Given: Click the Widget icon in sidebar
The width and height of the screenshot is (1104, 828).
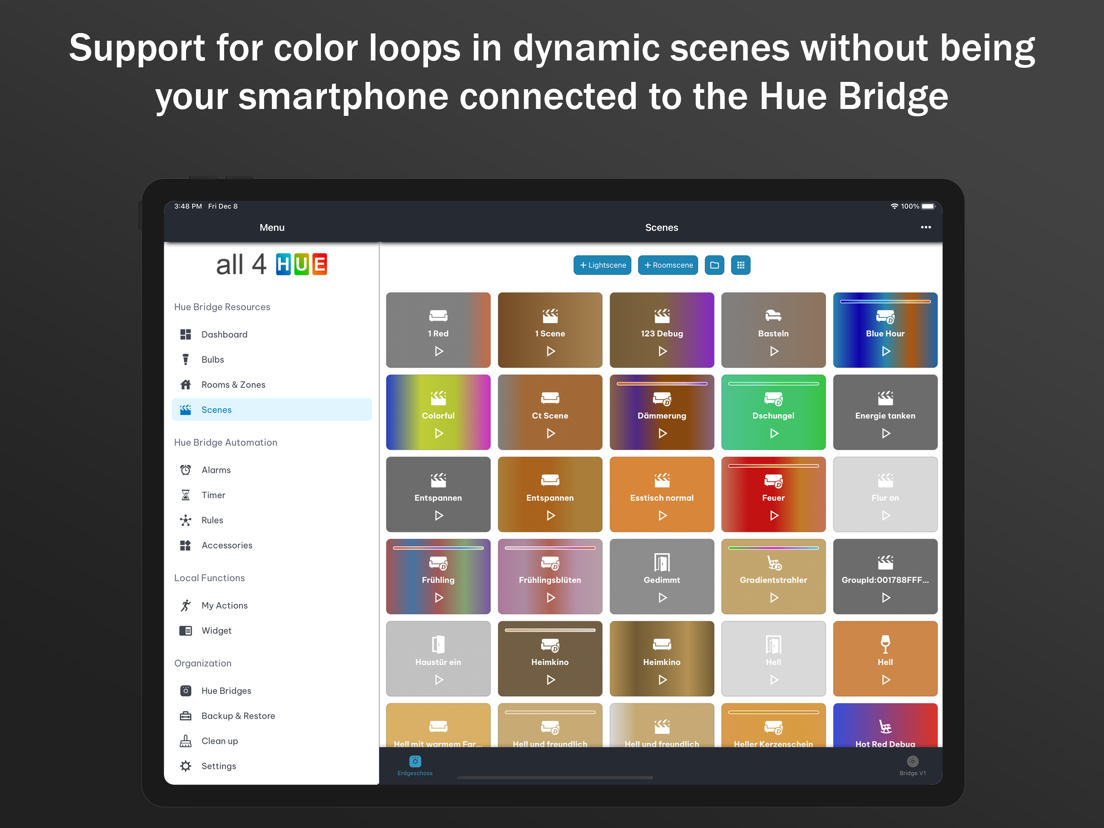Looking at the screenshot, I should 185,631.
